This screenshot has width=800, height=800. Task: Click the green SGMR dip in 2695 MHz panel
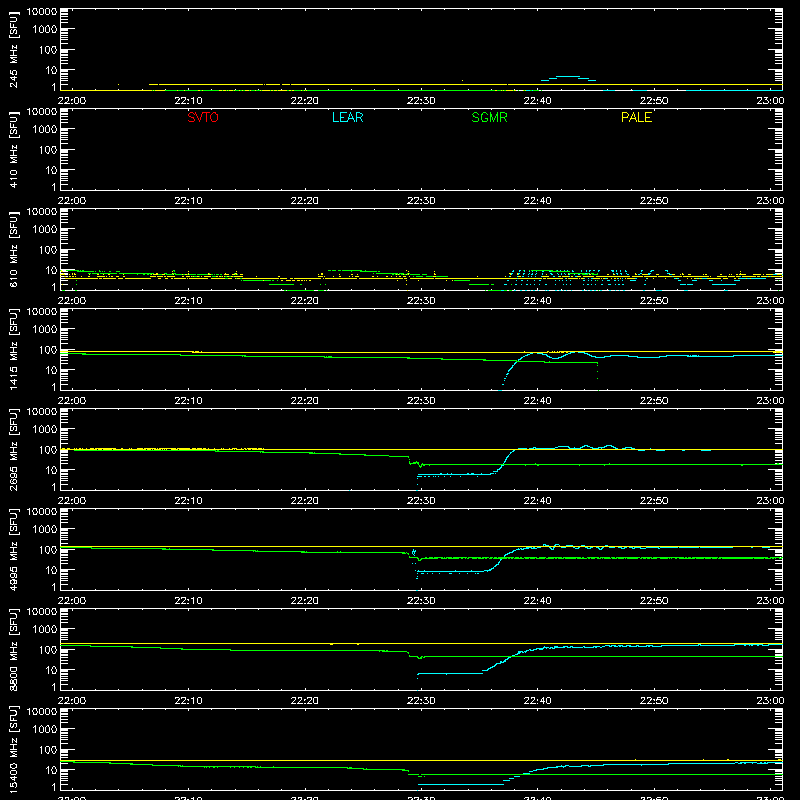click(419, 464)
